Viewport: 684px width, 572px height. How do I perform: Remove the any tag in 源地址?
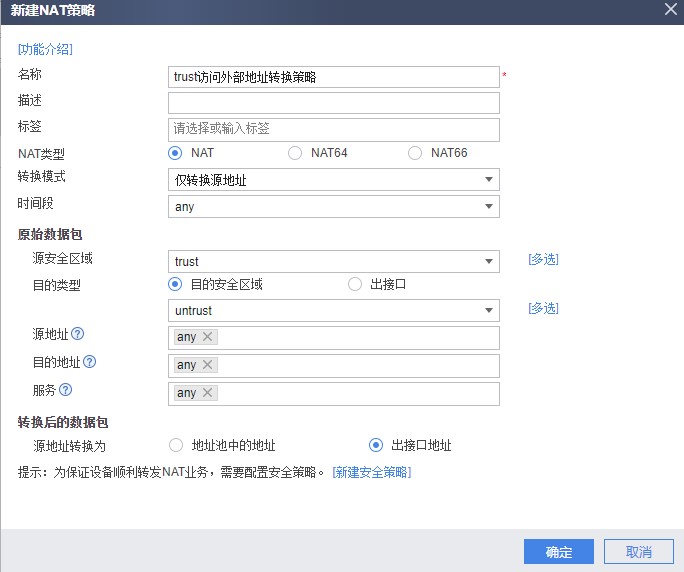point(207,337)
